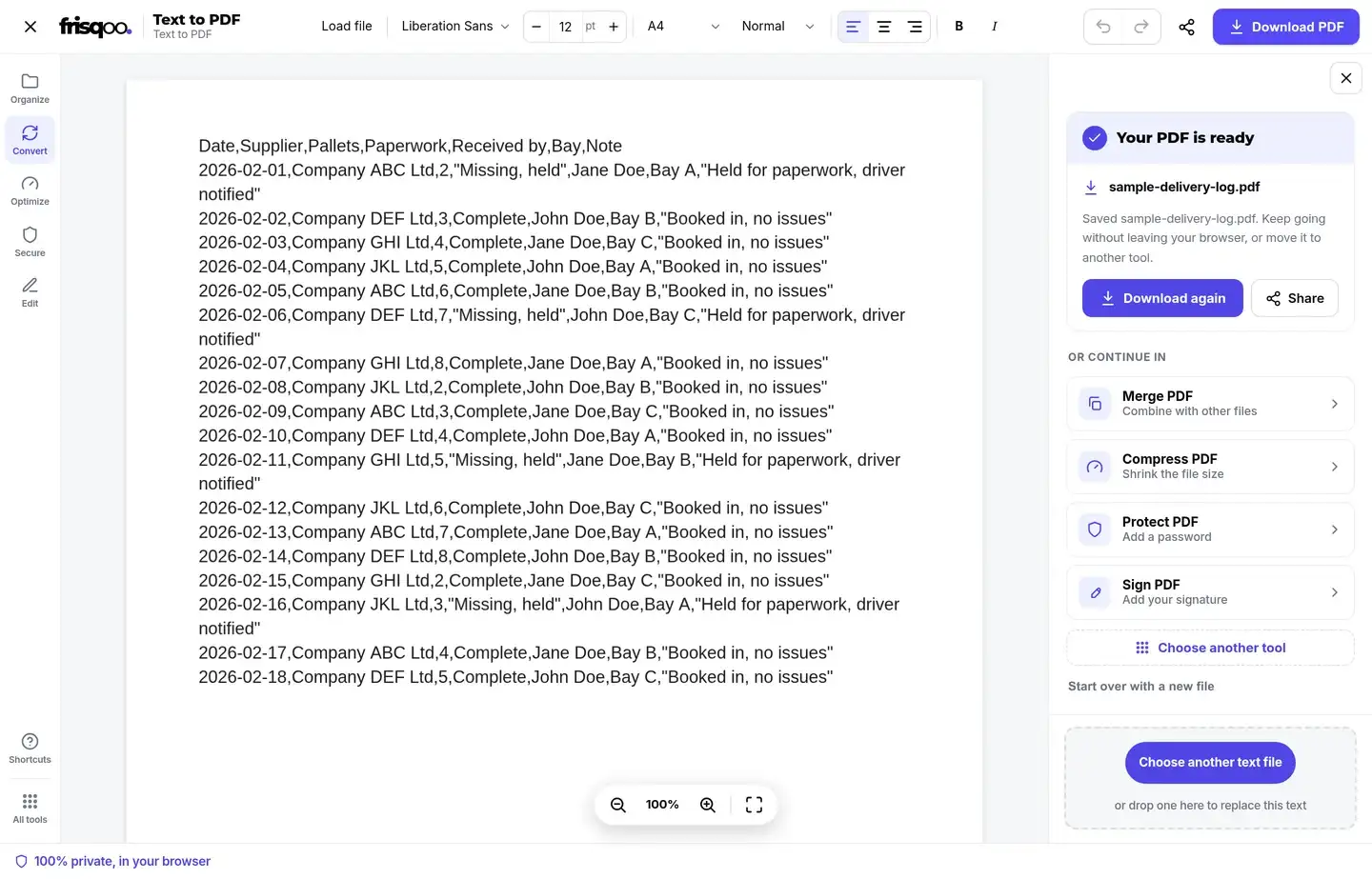Open the Secure sidebar tool

pyautogui.click(x=30, y=242)
